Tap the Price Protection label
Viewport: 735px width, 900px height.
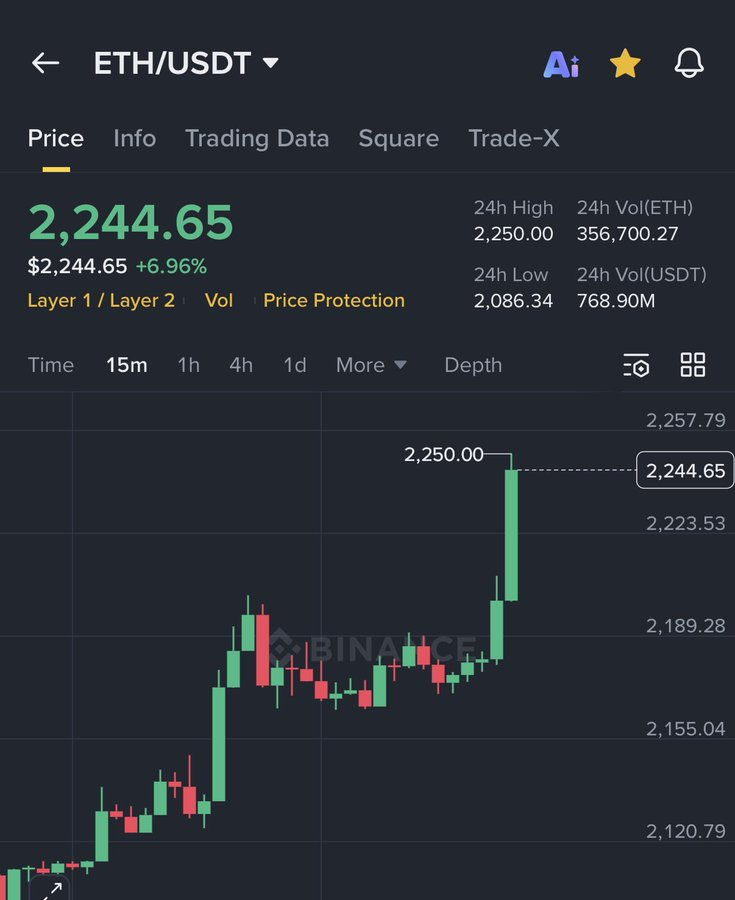pos(334,301)
